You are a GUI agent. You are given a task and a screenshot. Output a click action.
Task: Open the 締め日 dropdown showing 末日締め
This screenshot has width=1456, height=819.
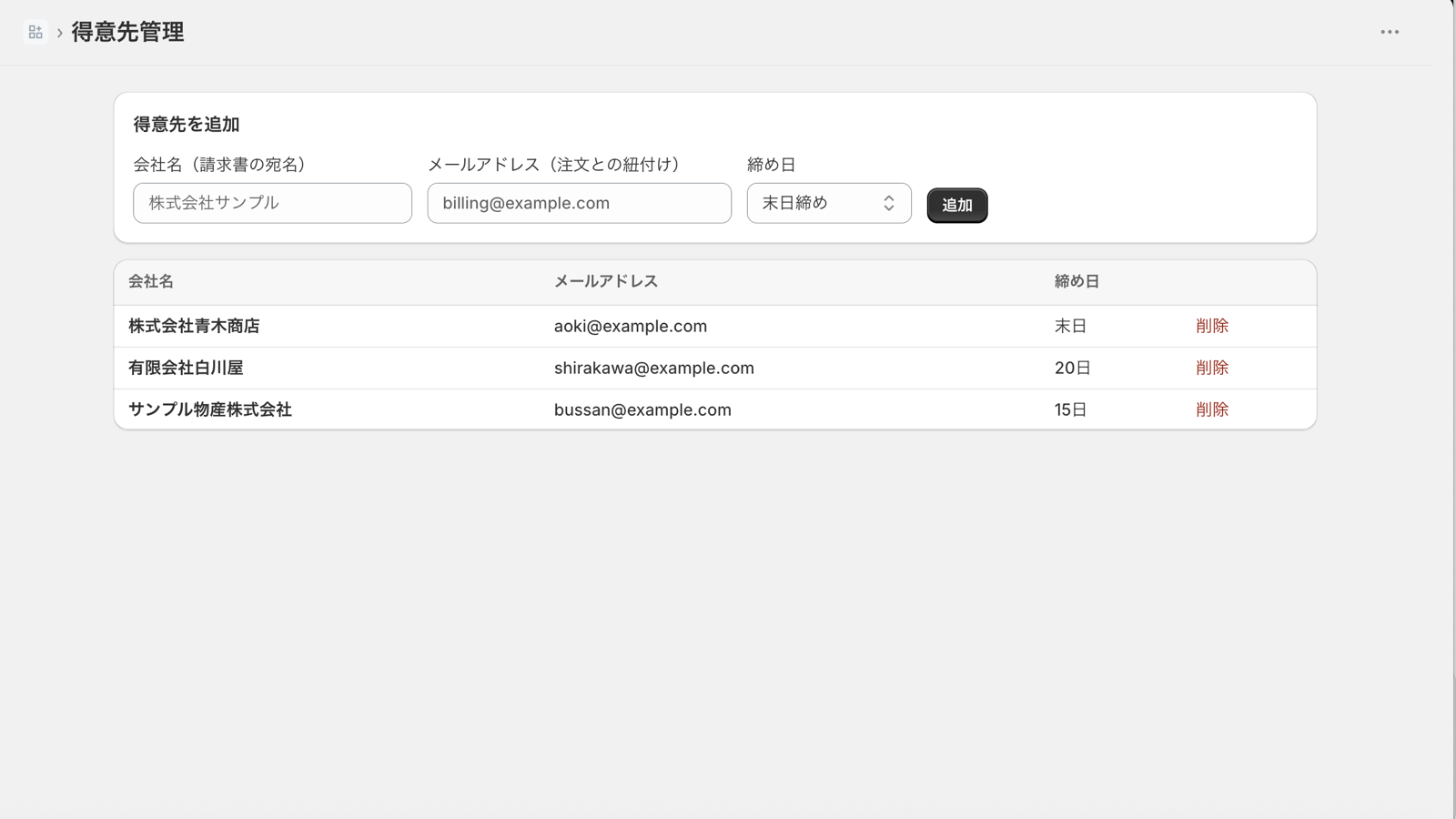click(829, 203)
